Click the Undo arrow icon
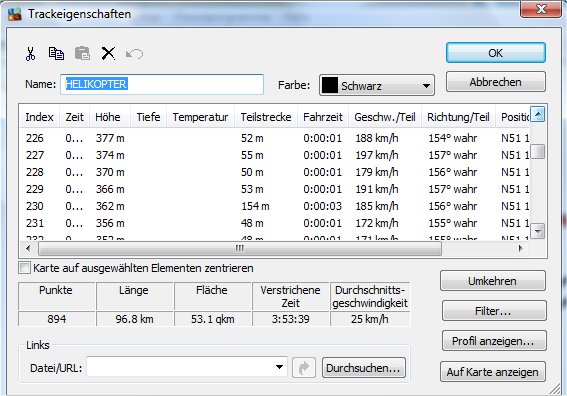Viewport: 567px width, 396px height. coord(134,54)
